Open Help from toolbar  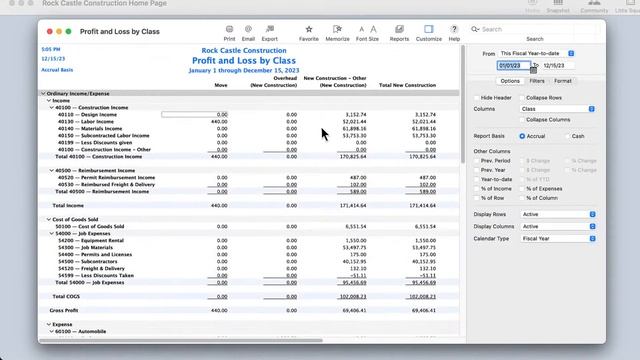tap(454, 33)
